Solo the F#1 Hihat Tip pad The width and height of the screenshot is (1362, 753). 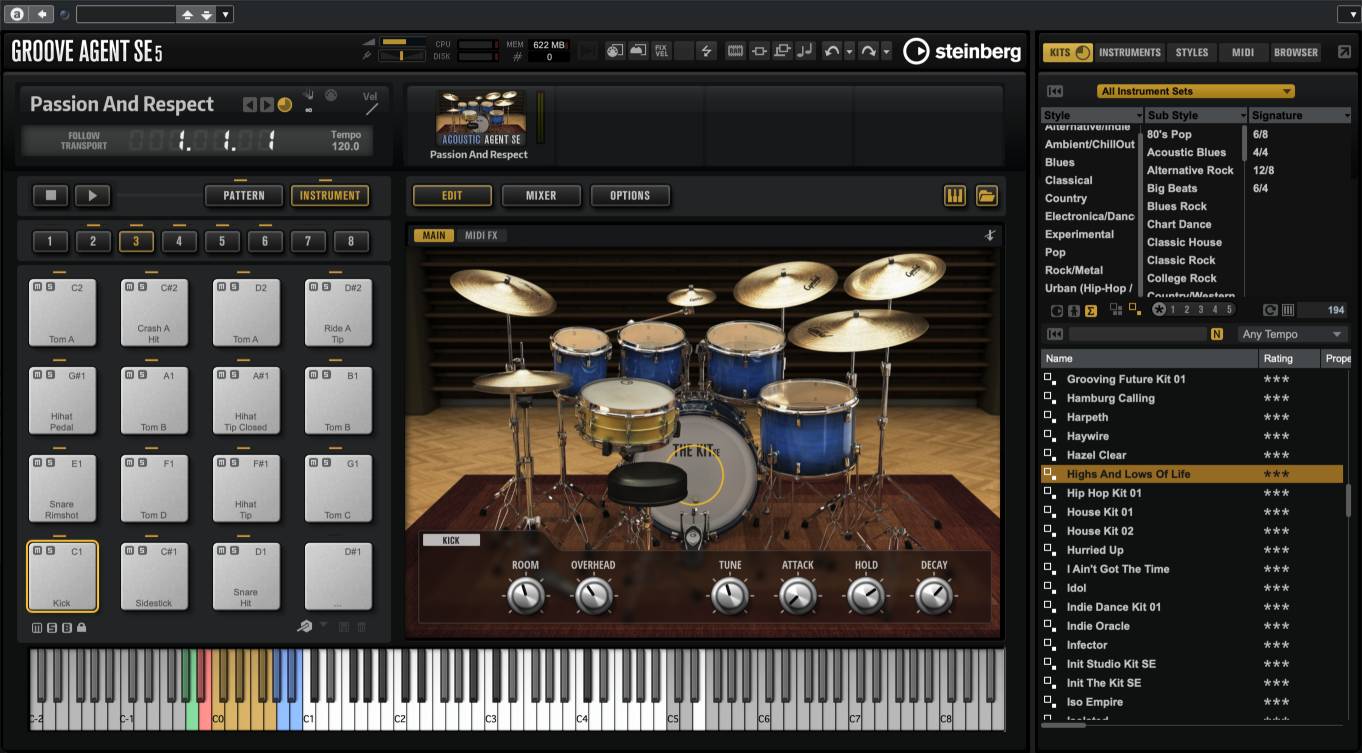pos(233,463)
